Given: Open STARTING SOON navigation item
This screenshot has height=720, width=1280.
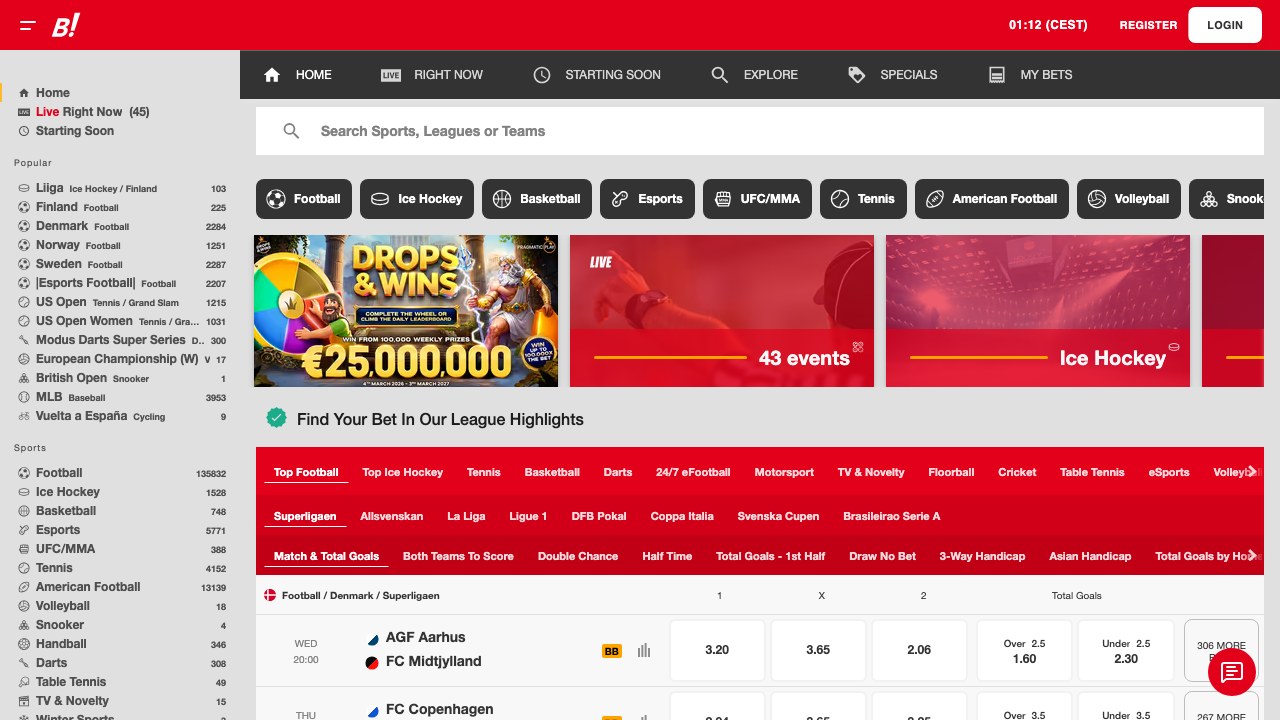Looking at the screenshot, I should pos(597,75).
